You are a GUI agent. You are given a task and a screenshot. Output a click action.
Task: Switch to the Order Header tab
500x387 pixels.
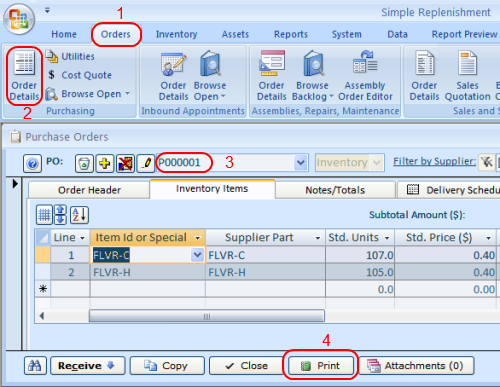89,190
